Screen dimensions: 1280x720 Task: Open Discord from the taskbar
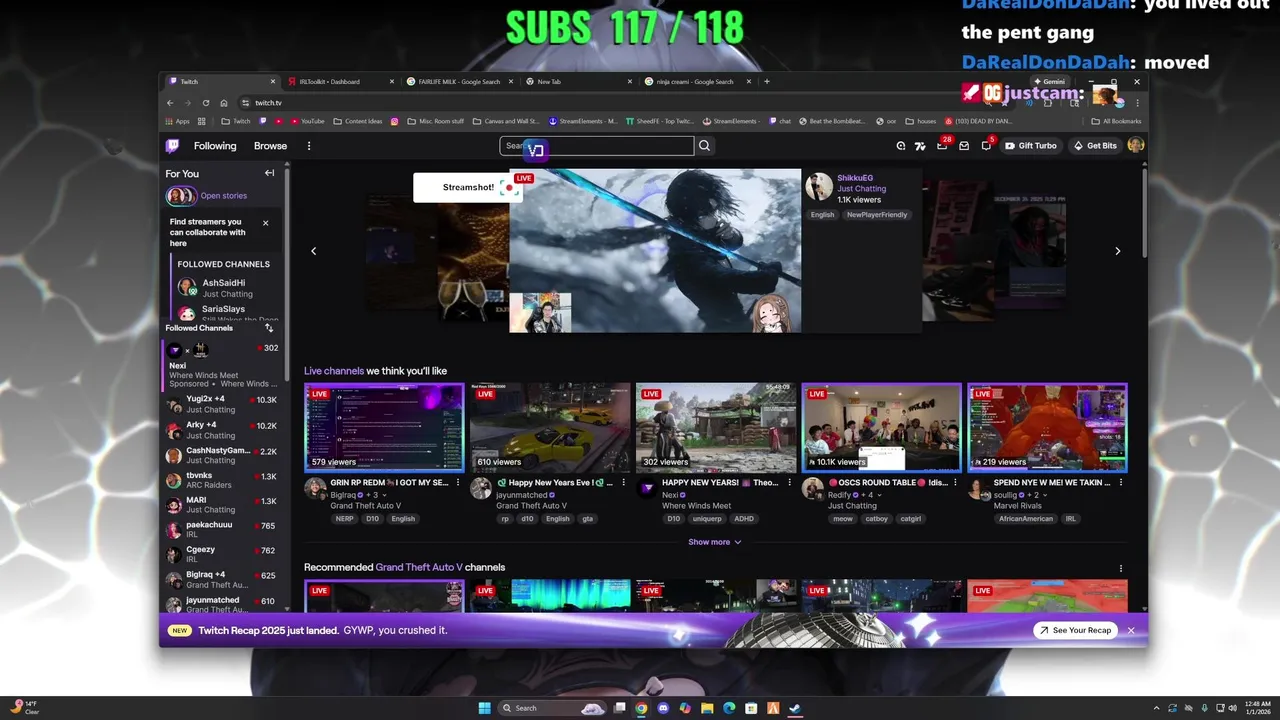(663, 708)
